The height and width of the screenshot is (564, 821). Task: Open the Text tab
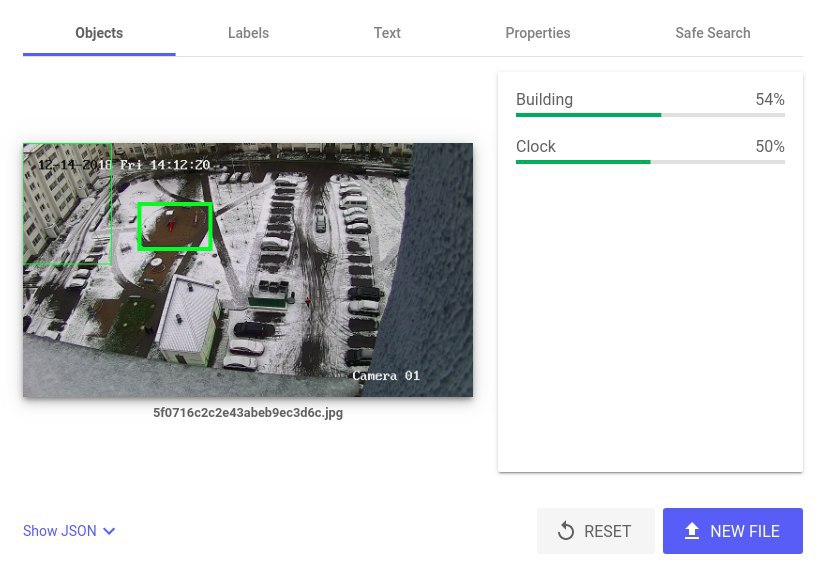(387, 33)
